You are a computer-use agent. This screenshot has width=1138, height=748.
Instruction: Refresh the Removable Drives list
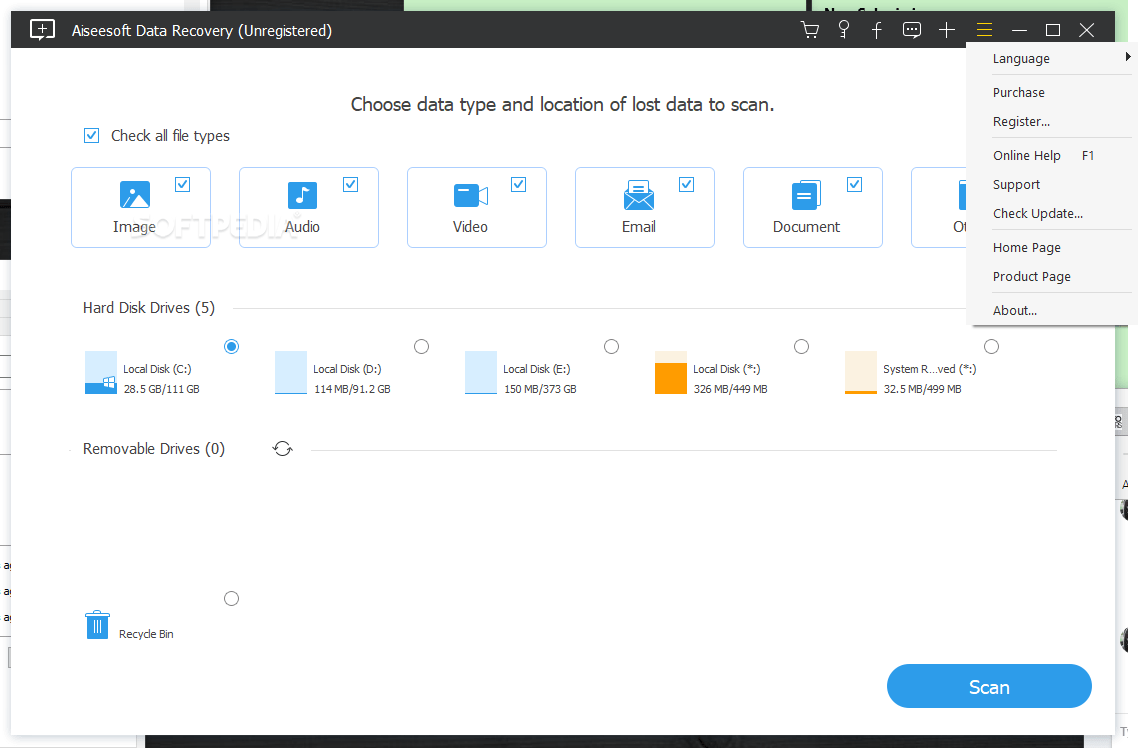282,449
